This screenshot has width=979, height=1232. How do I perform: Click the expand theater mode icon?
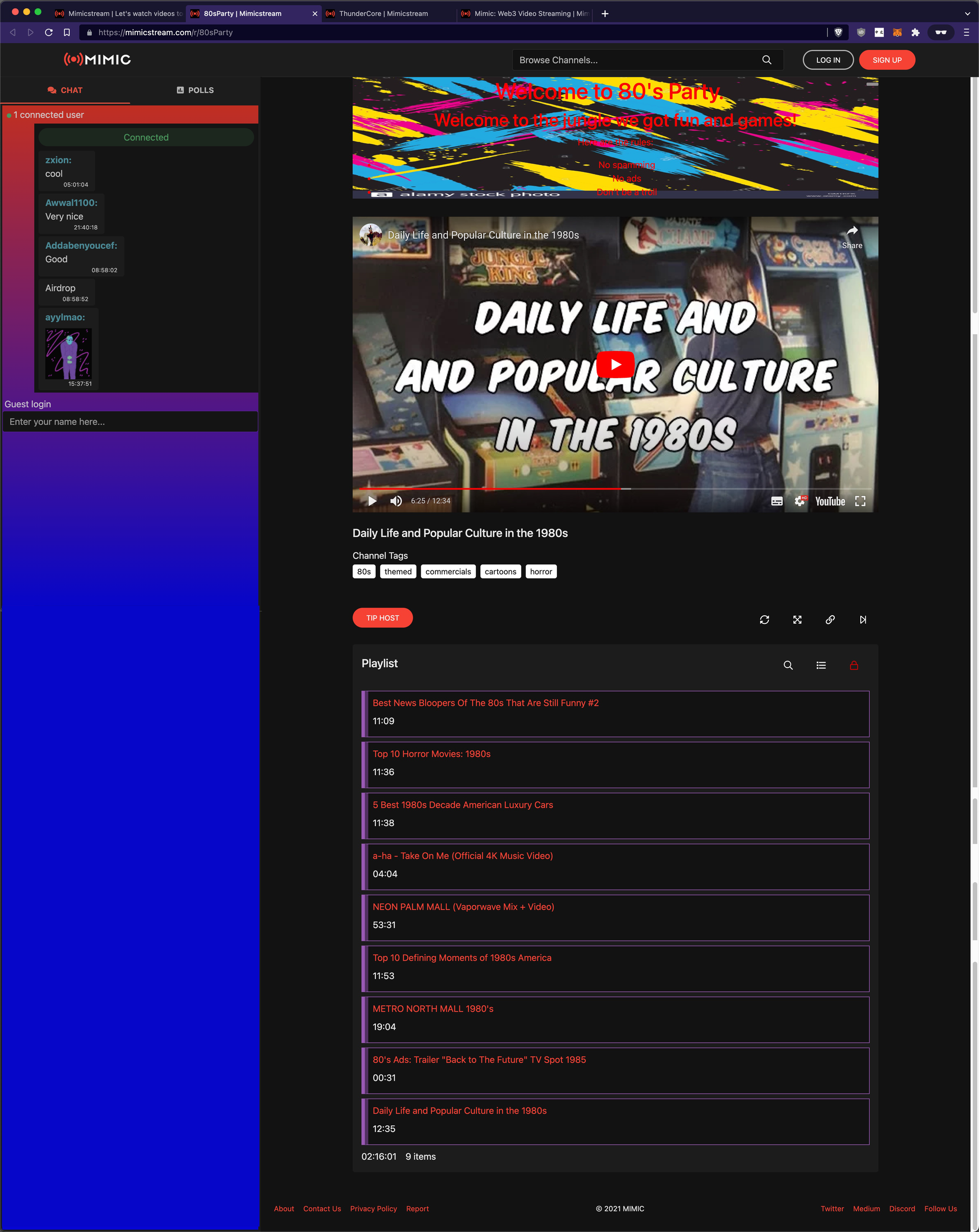pos(797,619)
